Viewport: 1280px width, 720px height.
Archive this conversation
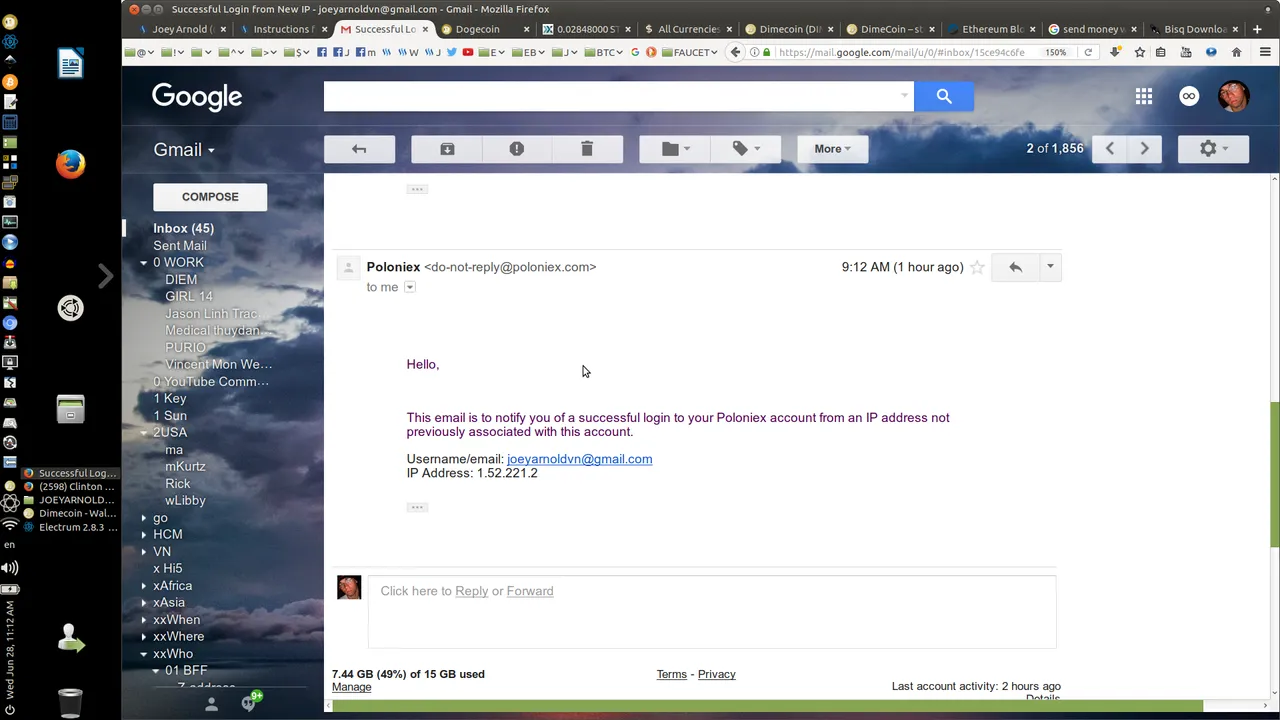tap(447, 149)
